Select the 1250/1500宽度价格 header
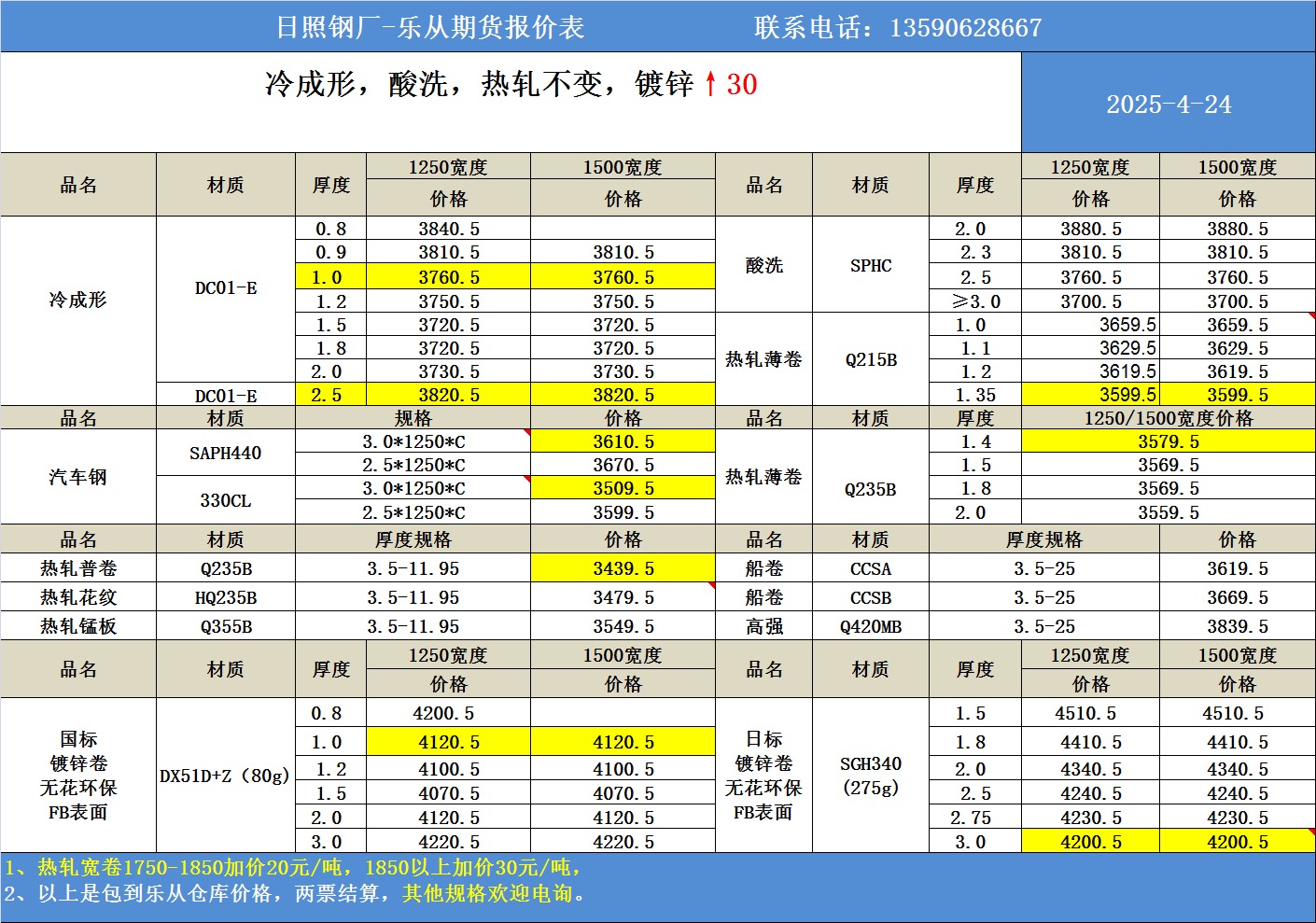Image resolution: width=1316 pixels, height=923 pixels. (x=1169, y=418)
